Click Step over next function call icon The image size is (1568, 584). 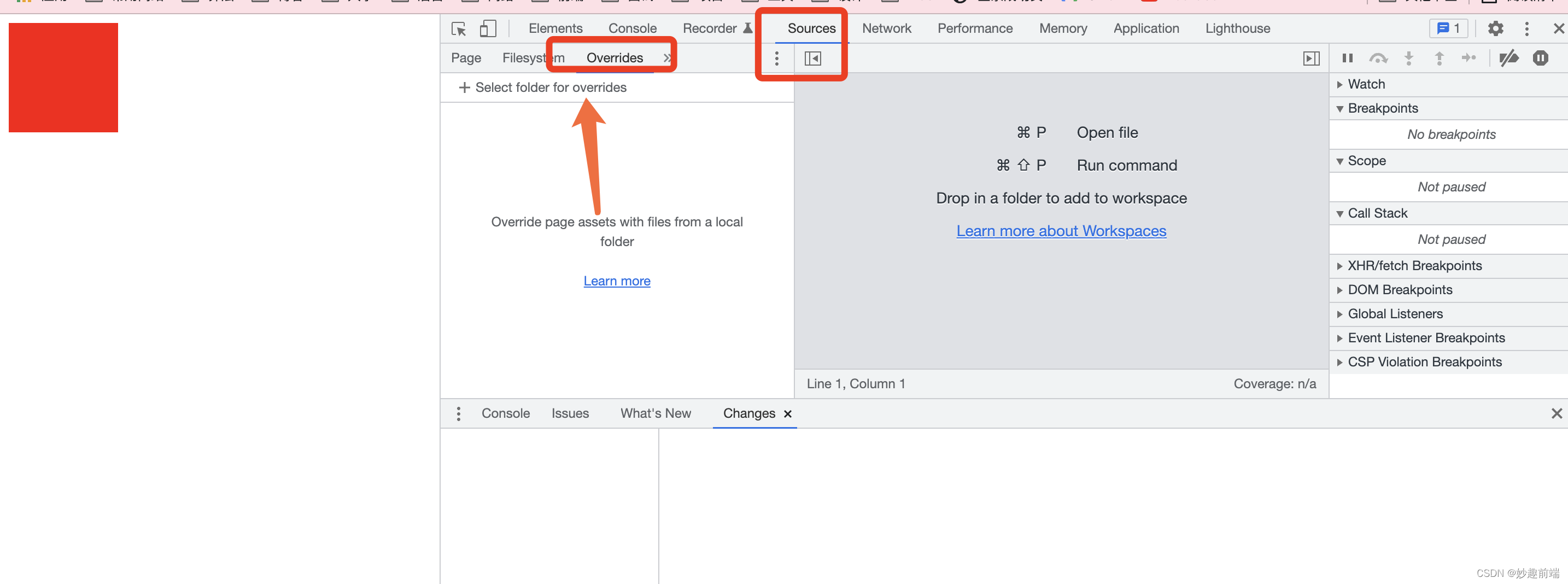point(1378,59)
